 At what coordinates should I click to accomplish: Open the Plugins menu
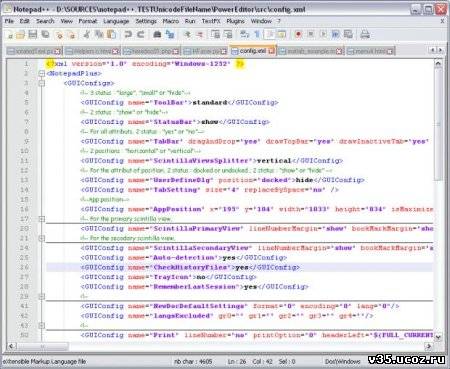(x=235, y=21)
